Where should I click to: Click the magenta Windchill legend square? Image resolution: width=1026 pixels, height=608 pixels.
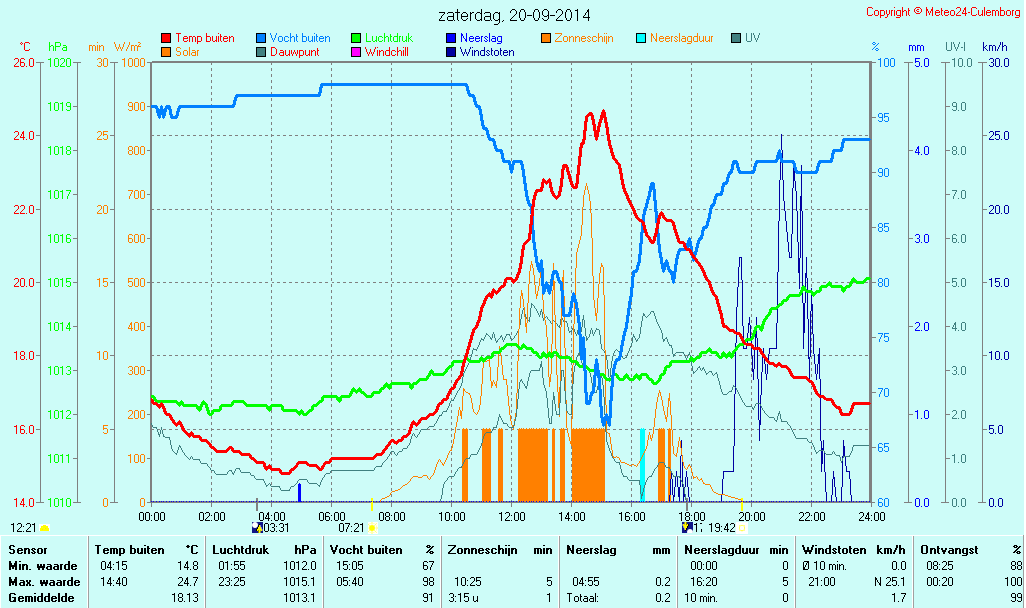(x=356, y=52)
